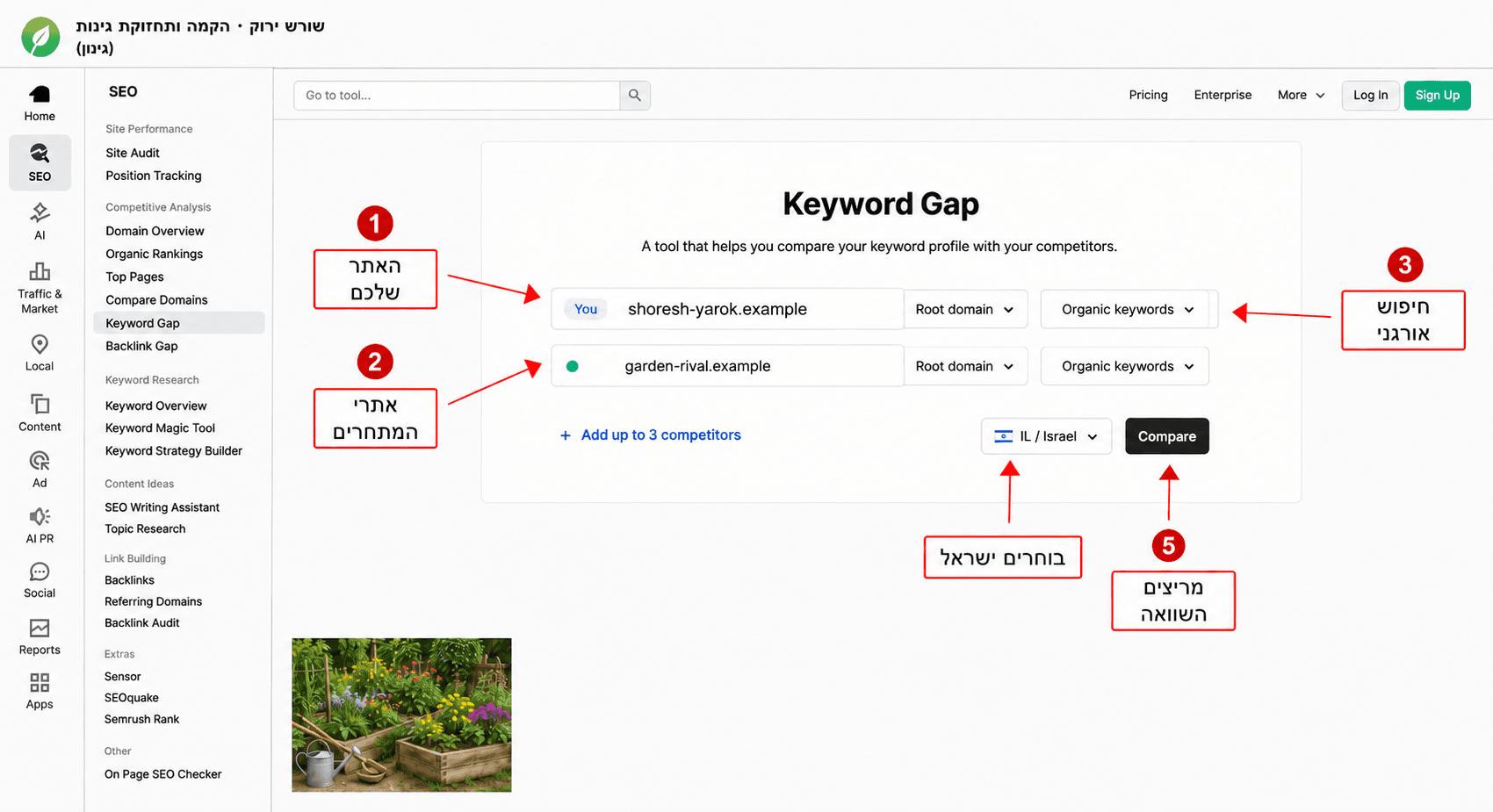This screenshot has height=812, width=1493.
Task: Click the Go to tool search field
Action: (x=457, y=96)
